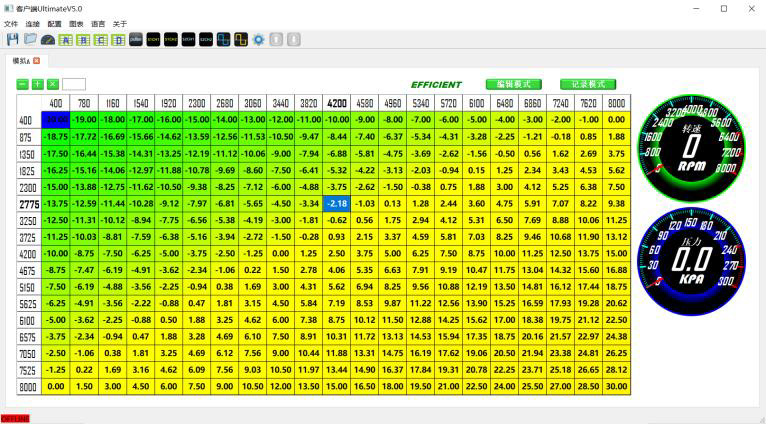
Task: Click the value input field above table
Action: click(x=74, y=85)
